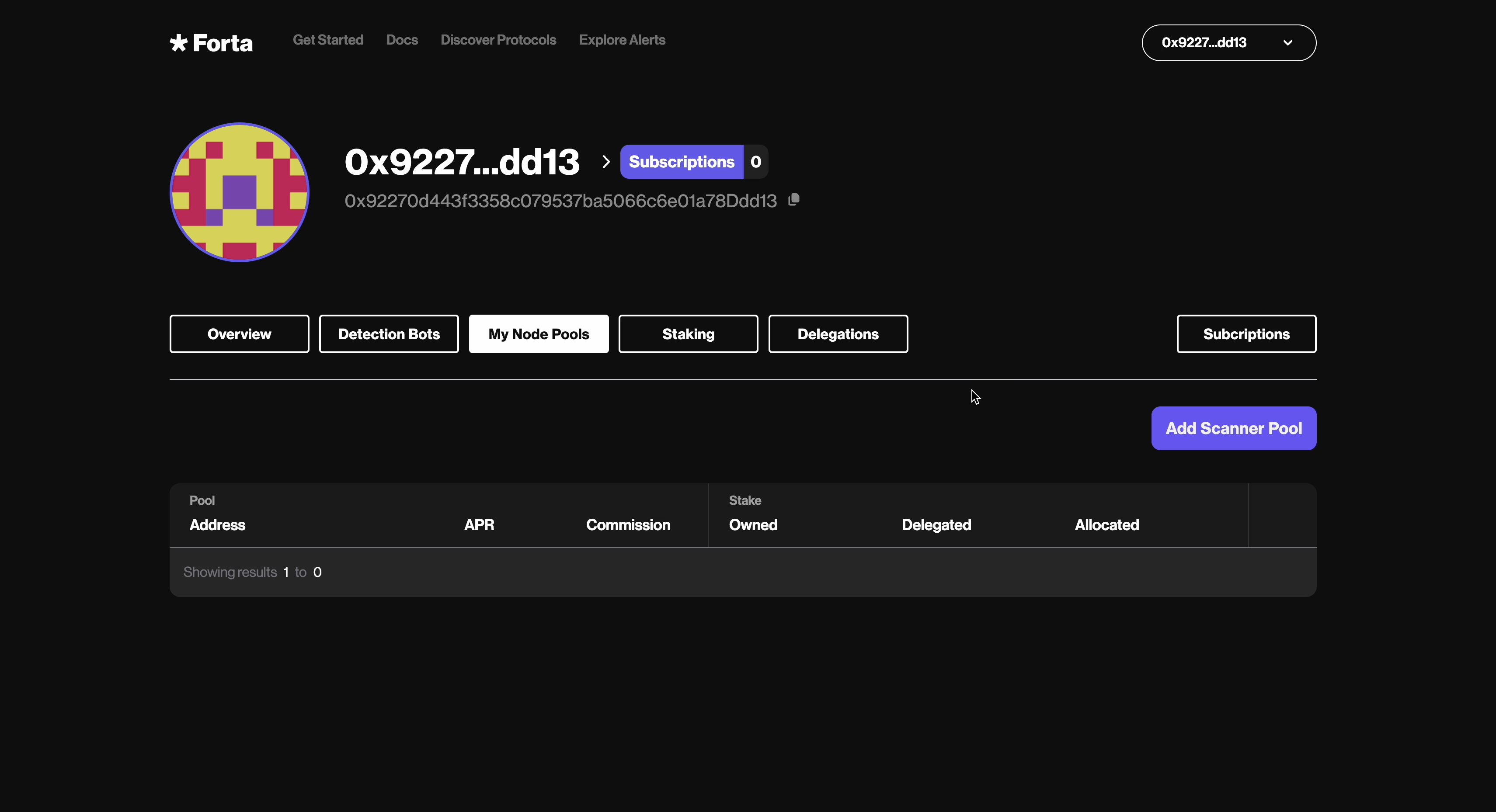
Task: Switch to the Delegations tab
Action: tap(838, 334)
